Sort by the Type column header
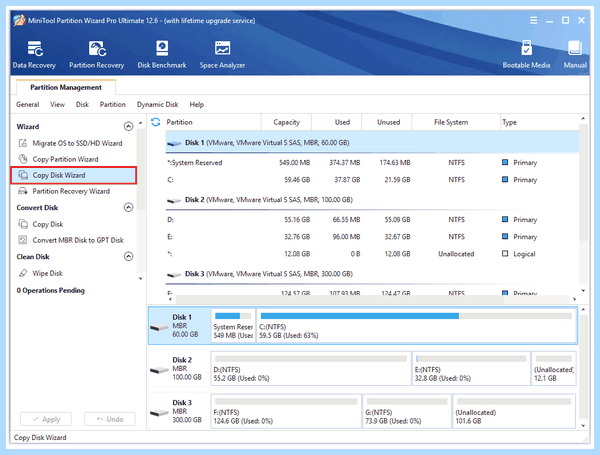The height and width of the screenshot is (455, 600). tap(540, 122)
